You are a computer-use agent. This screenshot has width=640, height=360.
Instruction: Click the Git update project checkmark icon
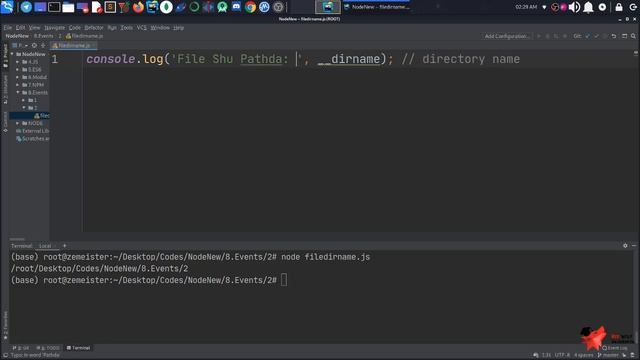point(587,36)
